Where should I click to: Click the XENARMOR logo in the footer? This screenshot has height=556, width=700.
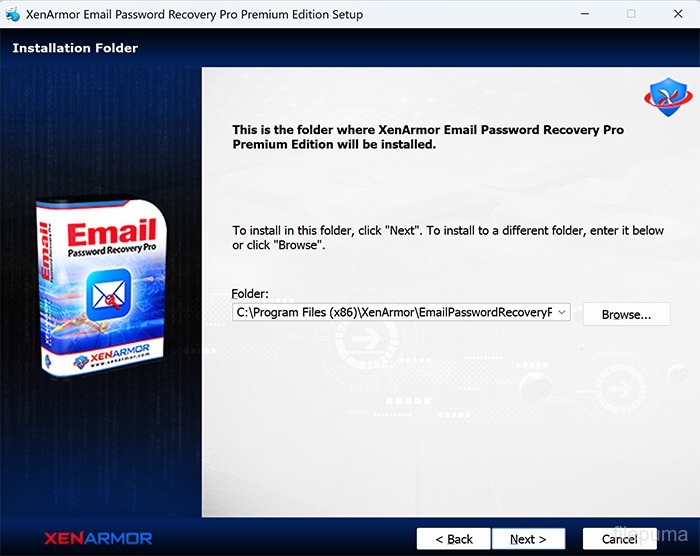click(x=98, y=538)
